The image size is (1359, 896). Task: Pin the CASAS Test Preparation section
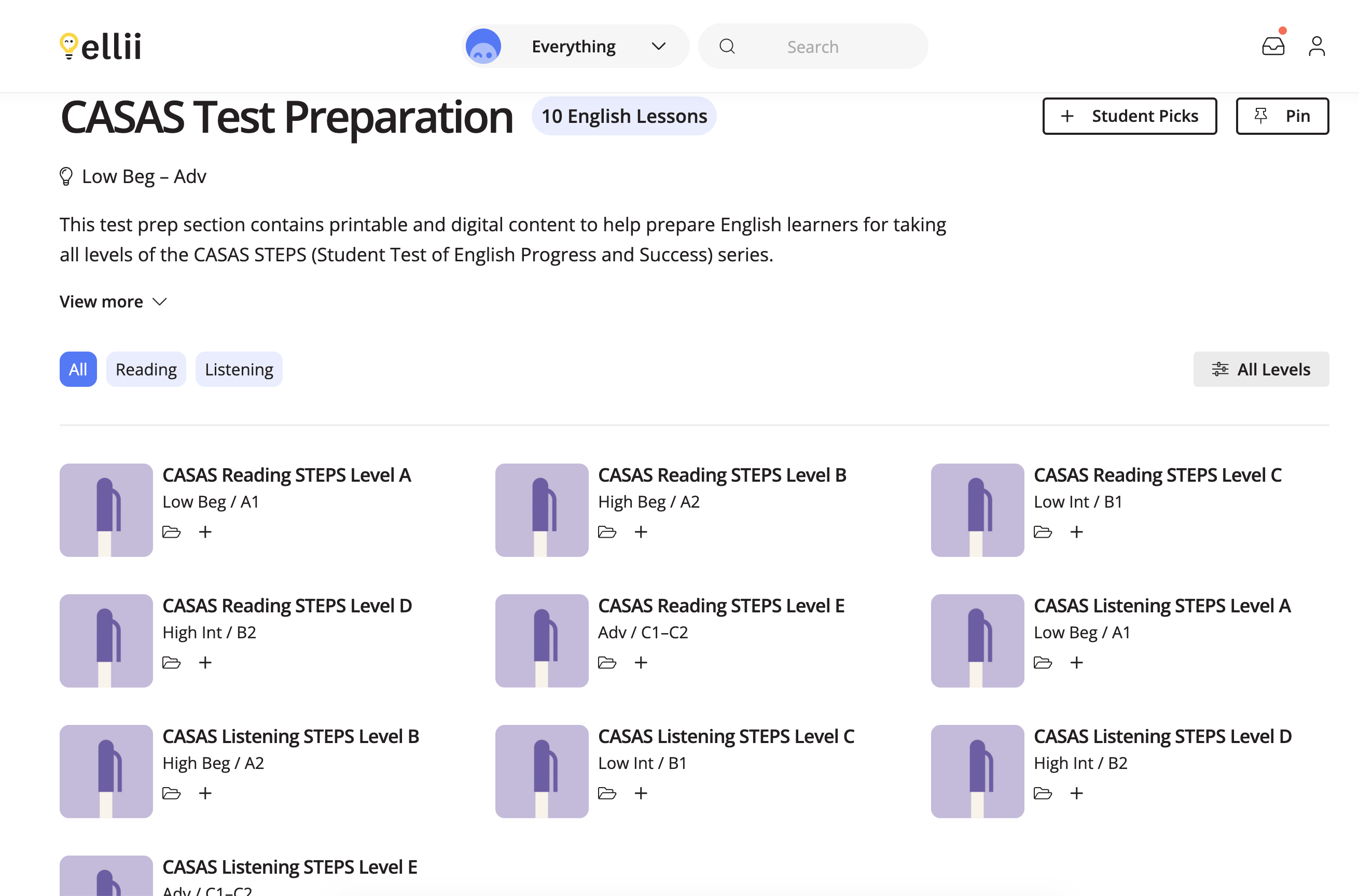(x=1282, y=116)
